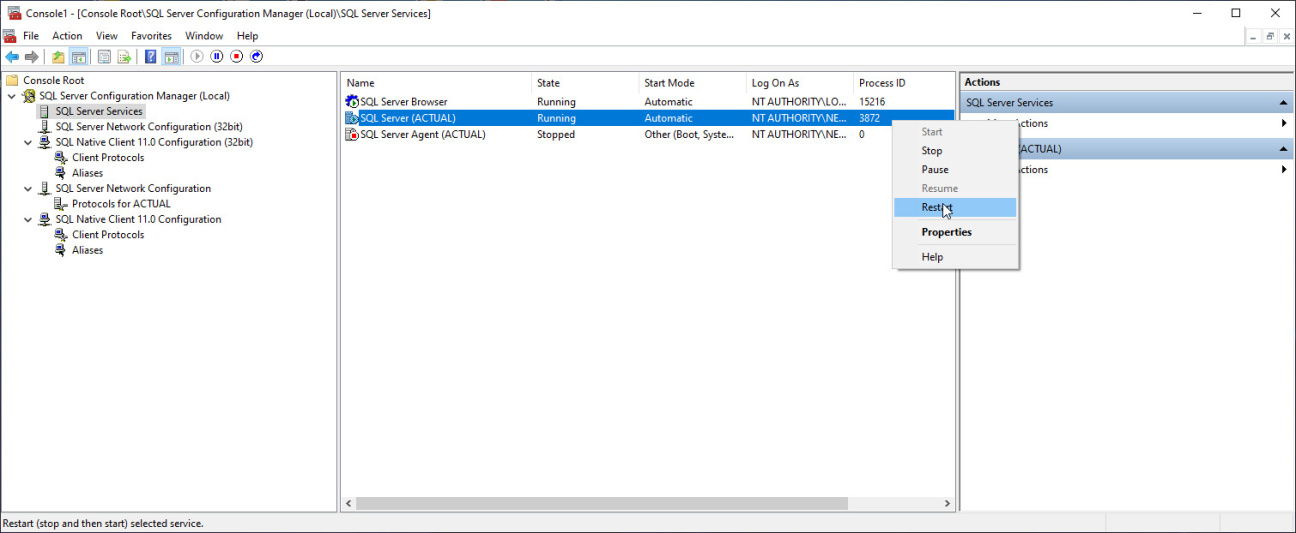Click the Restart Service toolbar icon
Image resolution: width=1296 pixels, height=533 pixels.
257,57
